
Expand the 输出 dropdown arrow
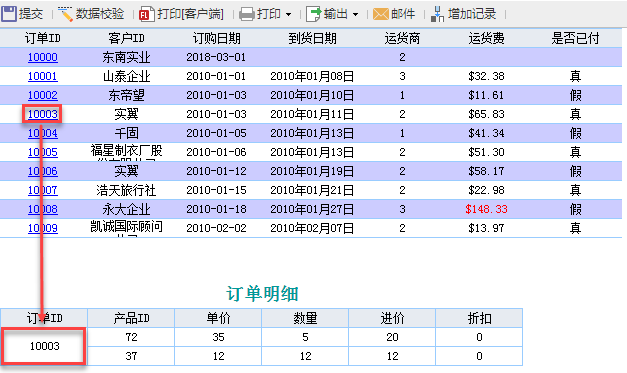pyautogui.click(x=355, y=15)
